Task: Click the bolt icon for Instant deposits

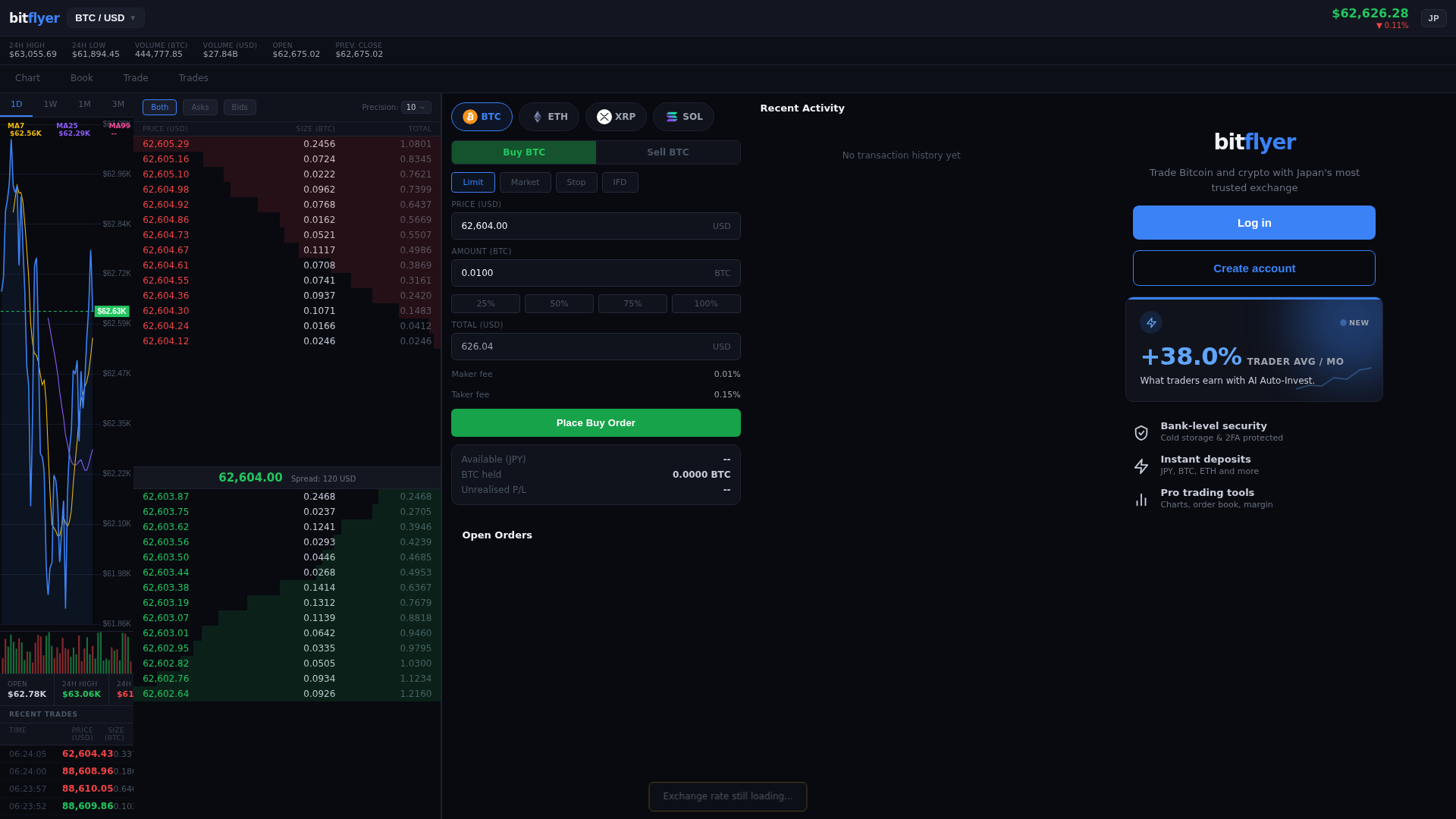Action: click(1141, 466)
